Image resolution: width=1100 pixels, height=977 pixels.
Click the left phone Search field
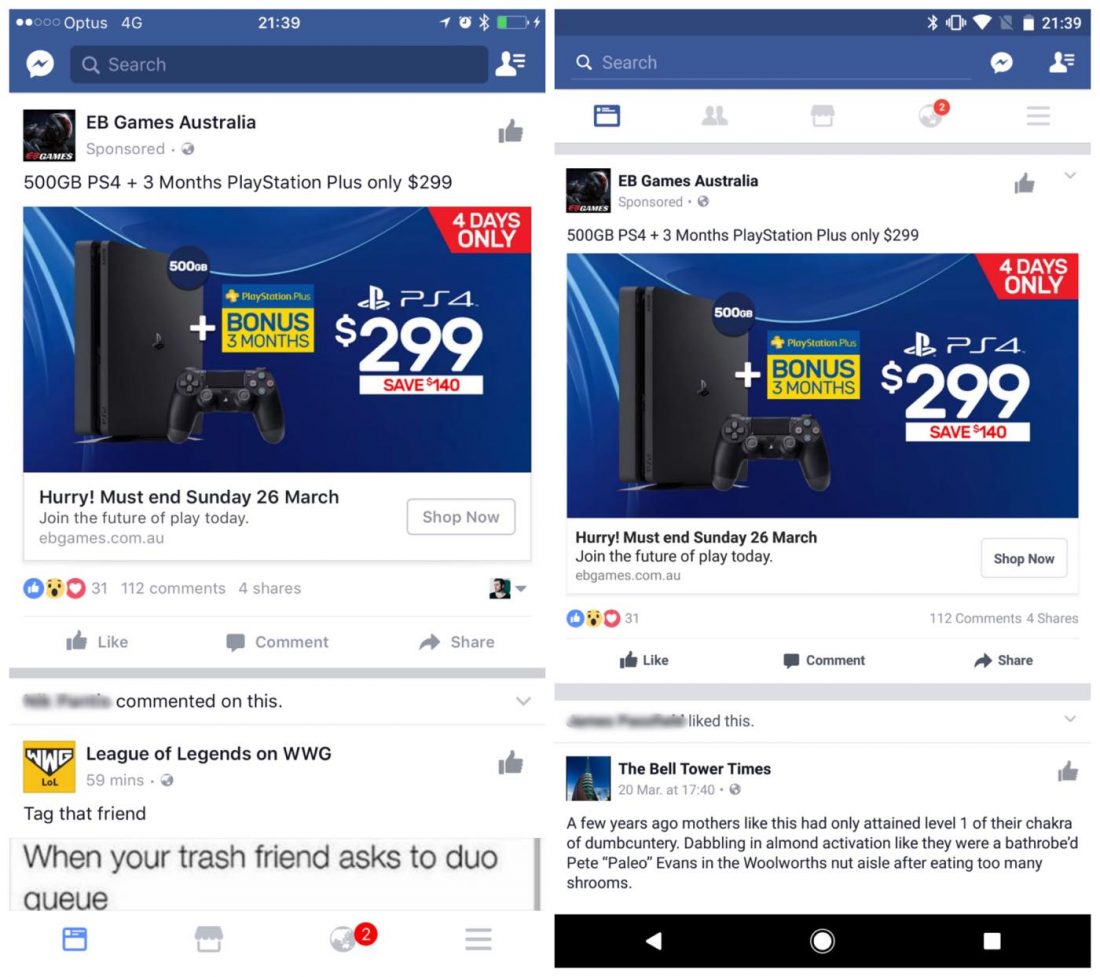279,65
